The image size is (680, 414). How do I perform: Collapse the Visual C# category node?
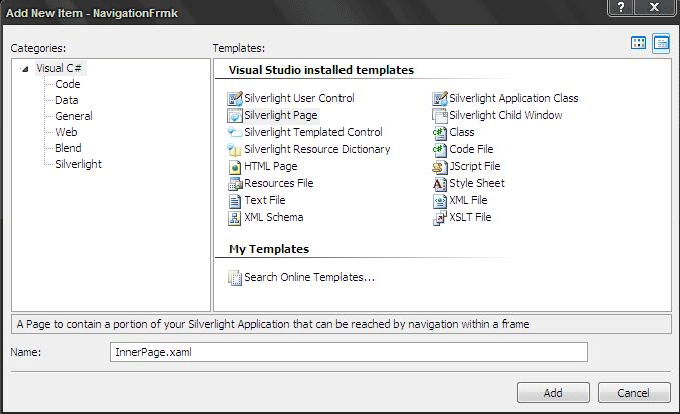click(x=25, y=69)
